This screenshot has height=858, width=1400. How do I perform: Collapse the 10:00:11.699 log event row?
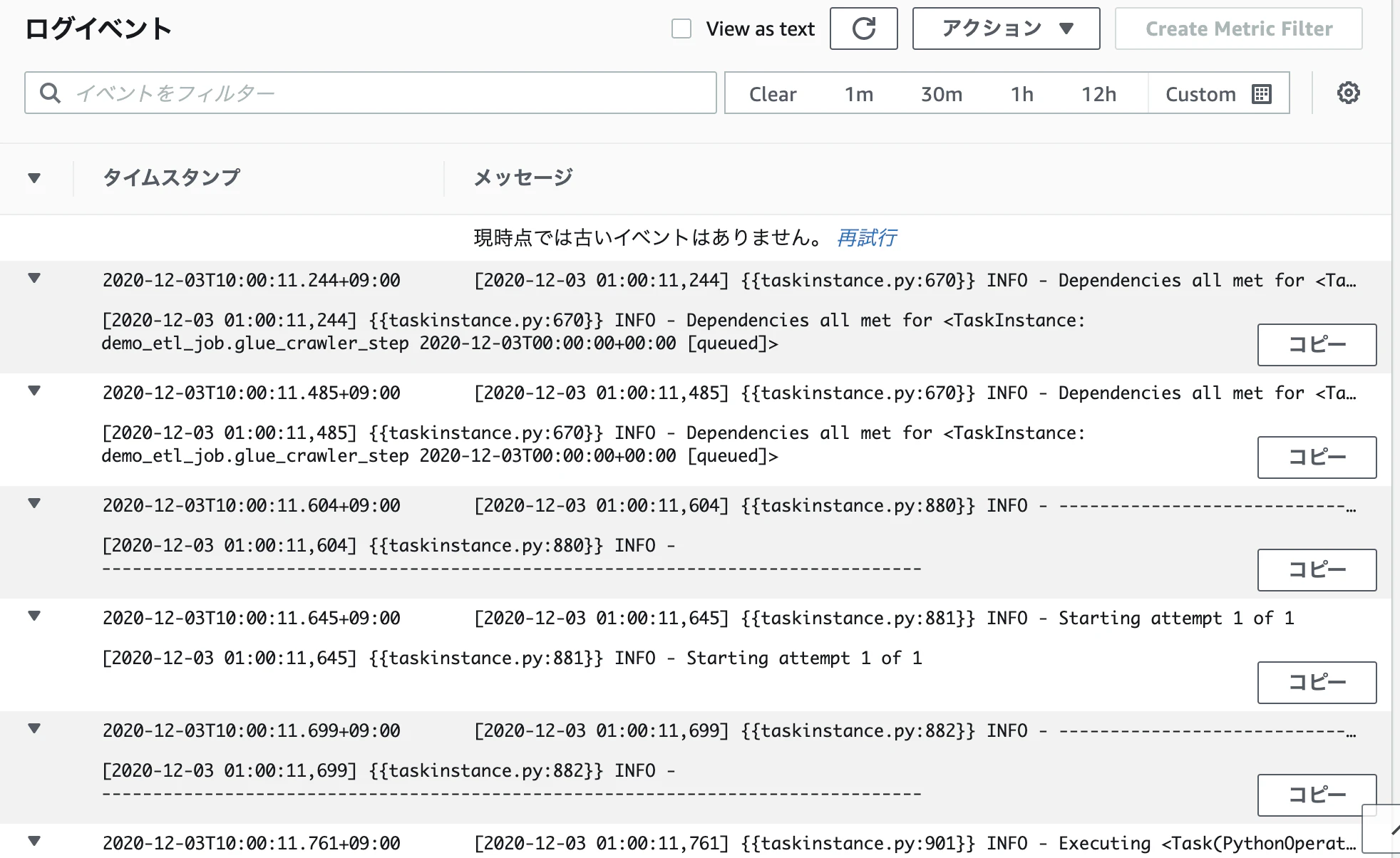[34, 729]
